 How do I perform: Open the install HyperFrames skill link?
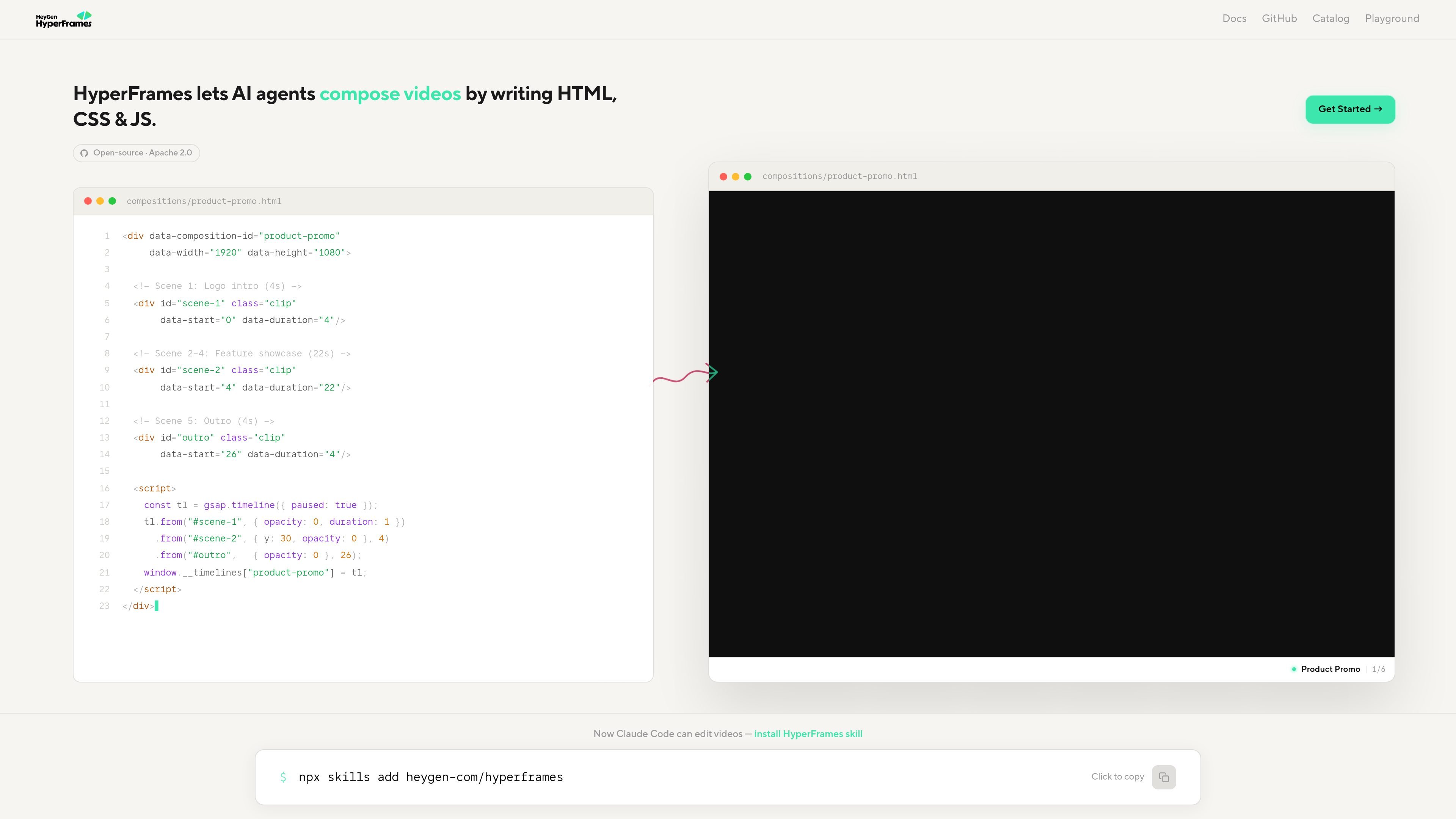click(808, 734)
